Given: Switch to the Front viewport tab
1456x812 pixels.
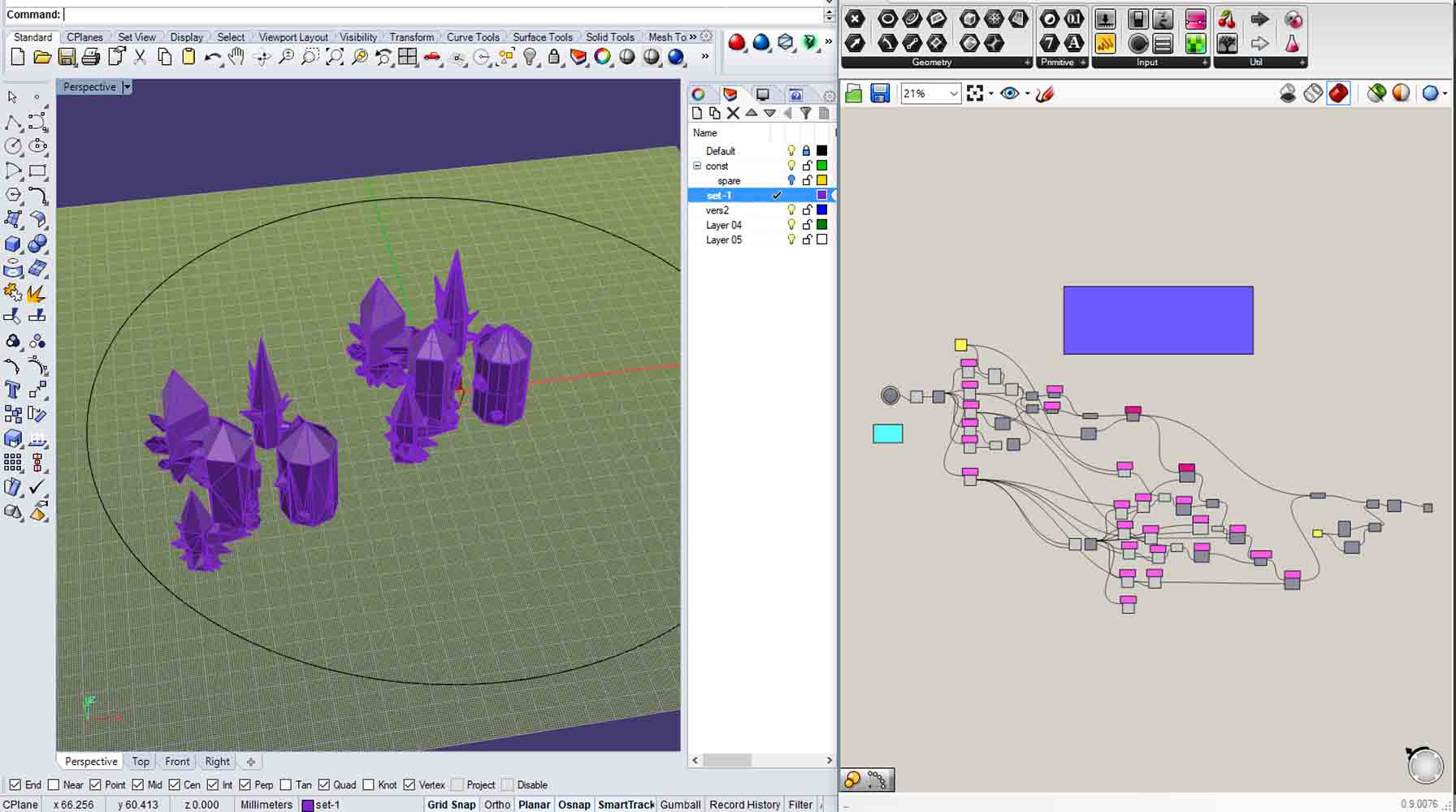Looking at the screenshot, I should coord(177,761).
